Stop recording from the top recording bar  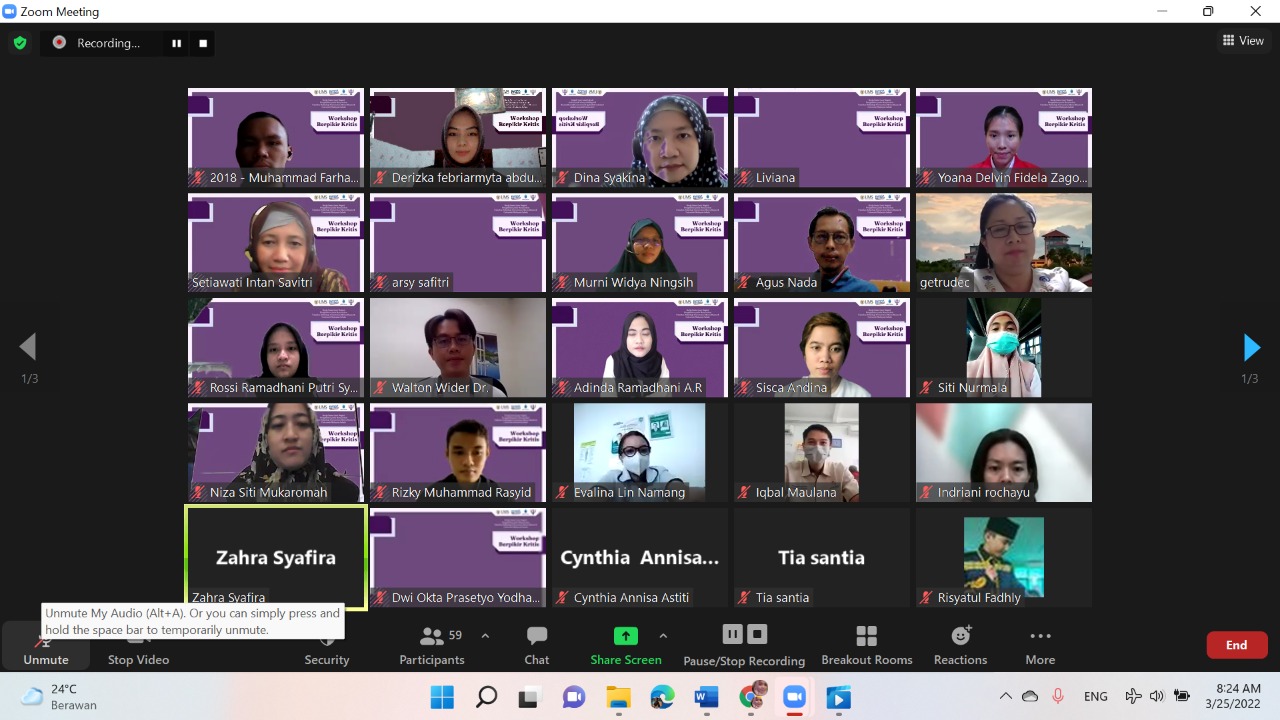203,43
